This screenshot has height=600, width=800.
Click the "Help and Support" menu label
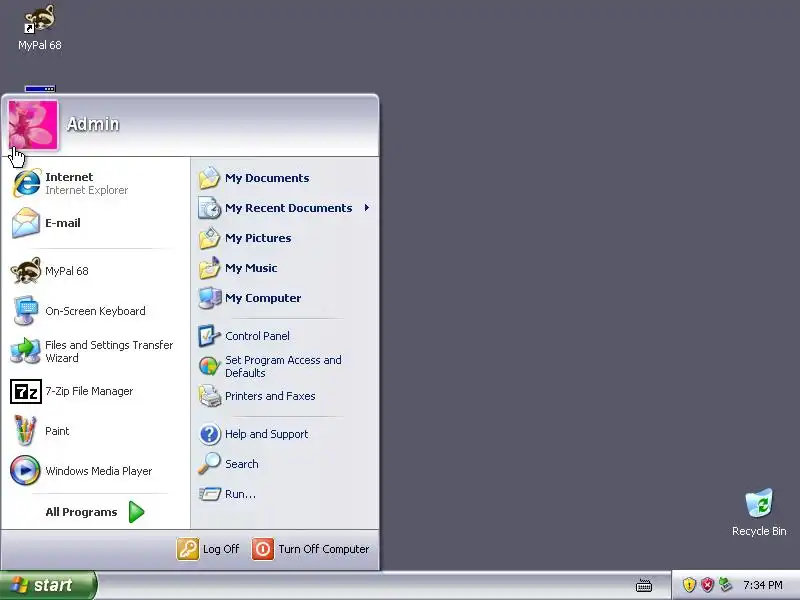pyautogui.click(x=266, y=434)
